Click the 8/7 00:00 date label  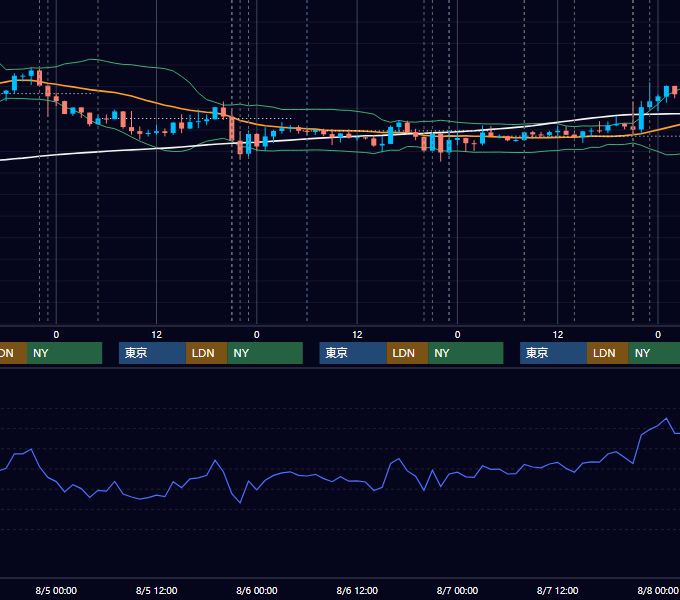457,590
